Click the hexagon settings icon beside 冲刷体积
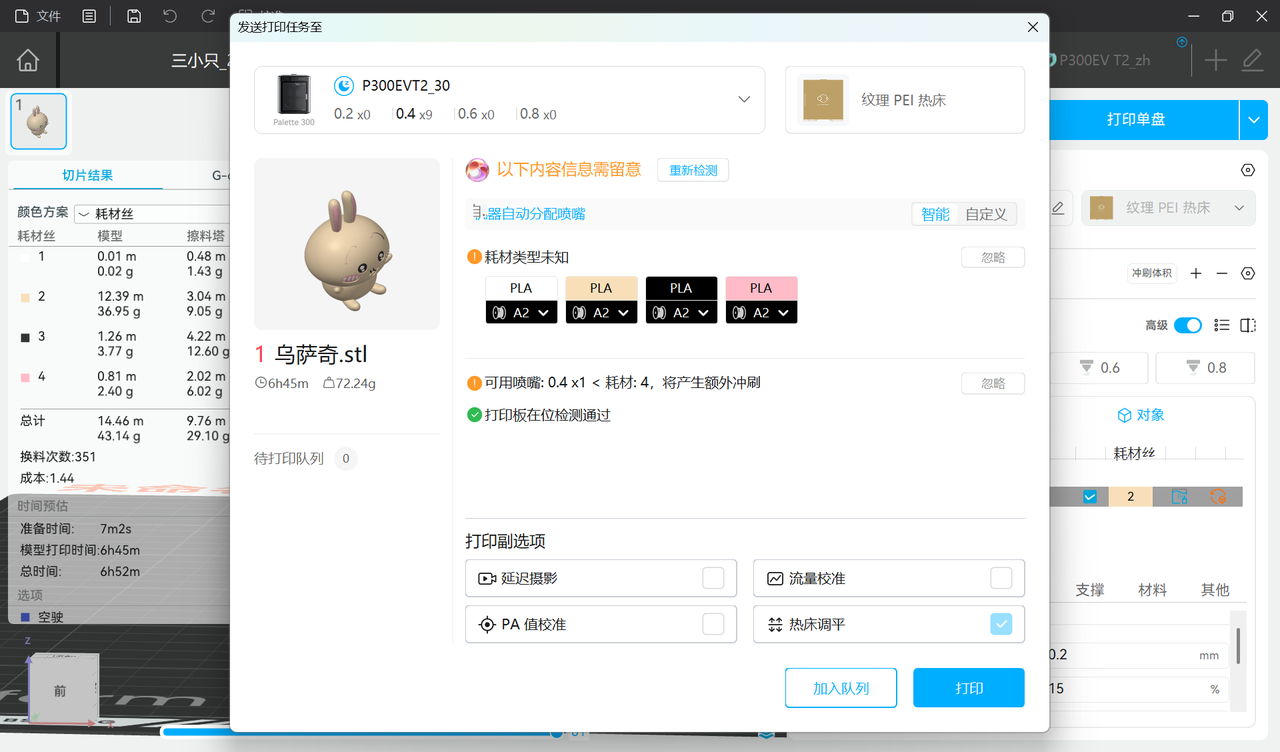The image size is (1280, 752). point(1248,273)
